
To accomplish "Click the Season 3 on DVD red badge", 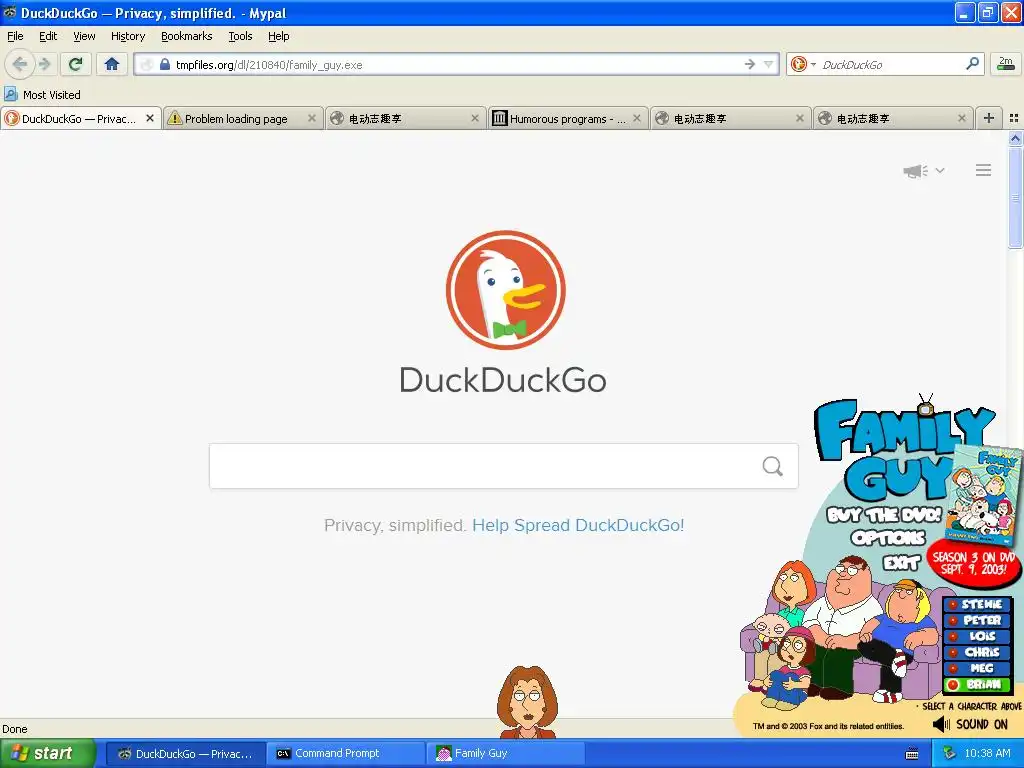I will (x=973, y=563).
